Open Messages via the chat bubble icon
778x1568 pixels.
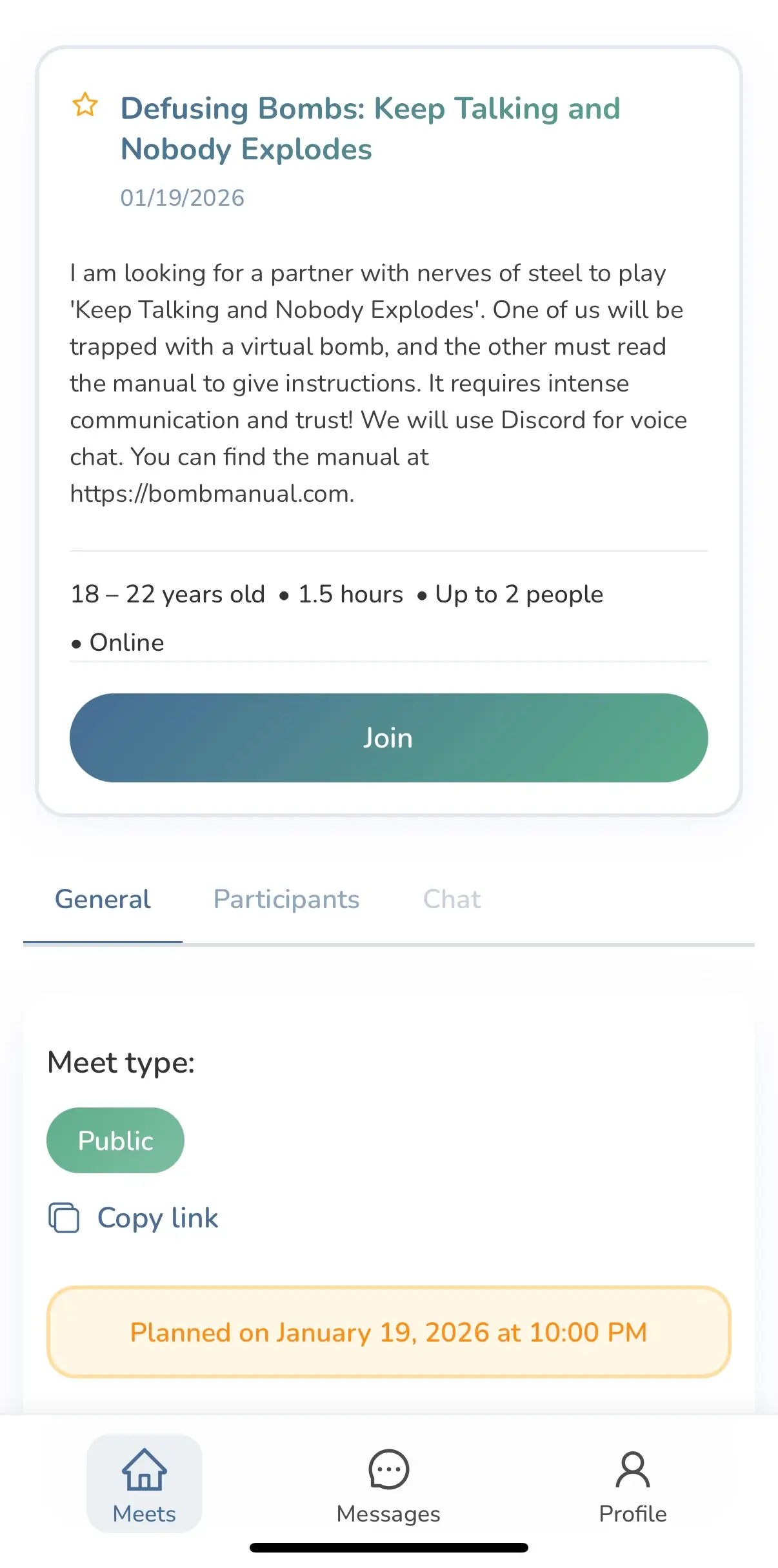388,1471
